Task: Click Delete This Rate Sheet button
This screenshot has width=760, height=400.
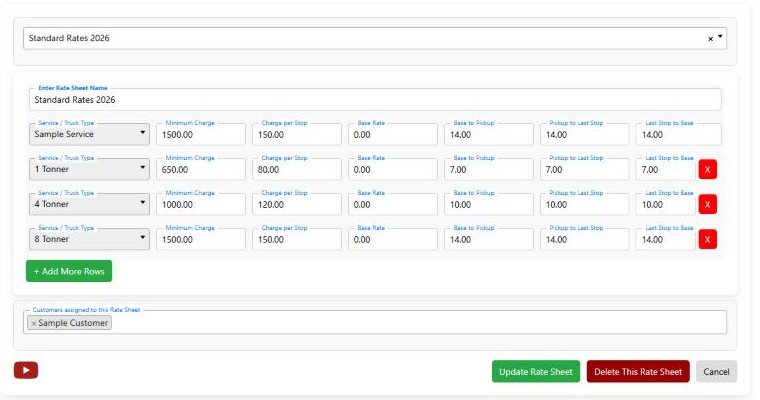Action: [x=638, y=372]
